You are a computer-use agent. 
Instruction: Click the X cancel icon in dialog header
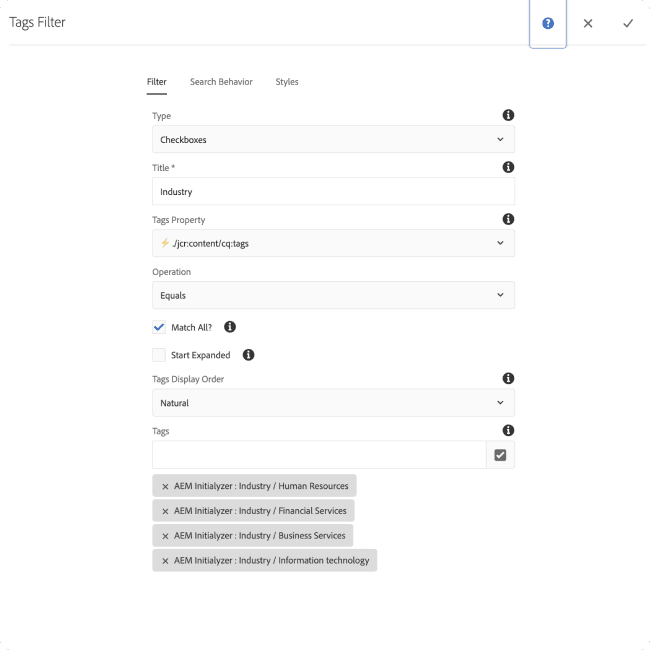click(588, 23)
